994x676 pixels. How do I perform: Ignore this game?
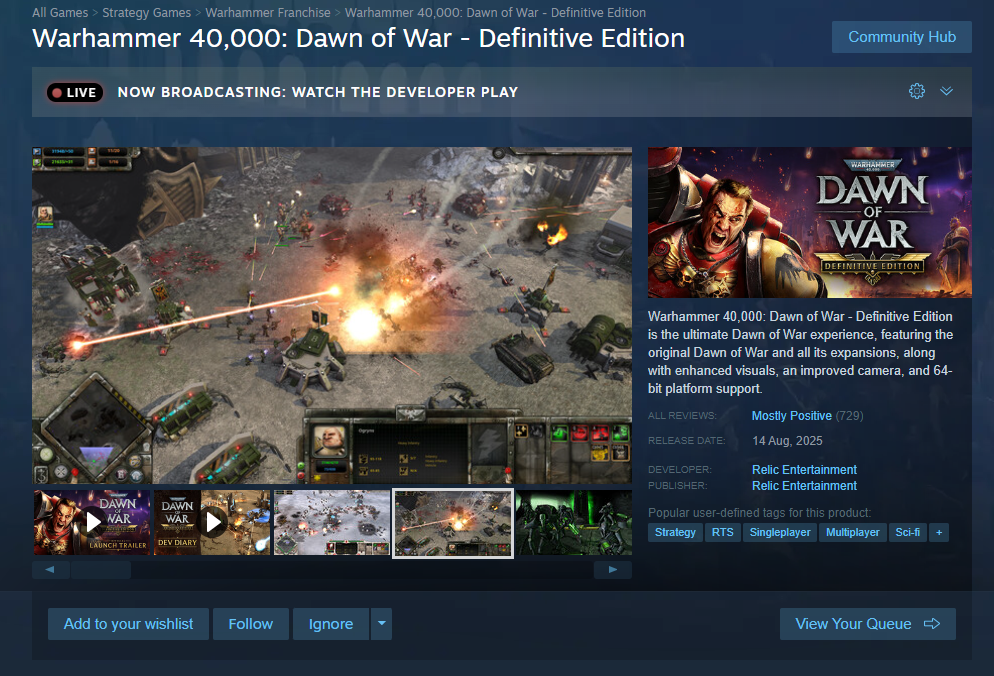331,624
